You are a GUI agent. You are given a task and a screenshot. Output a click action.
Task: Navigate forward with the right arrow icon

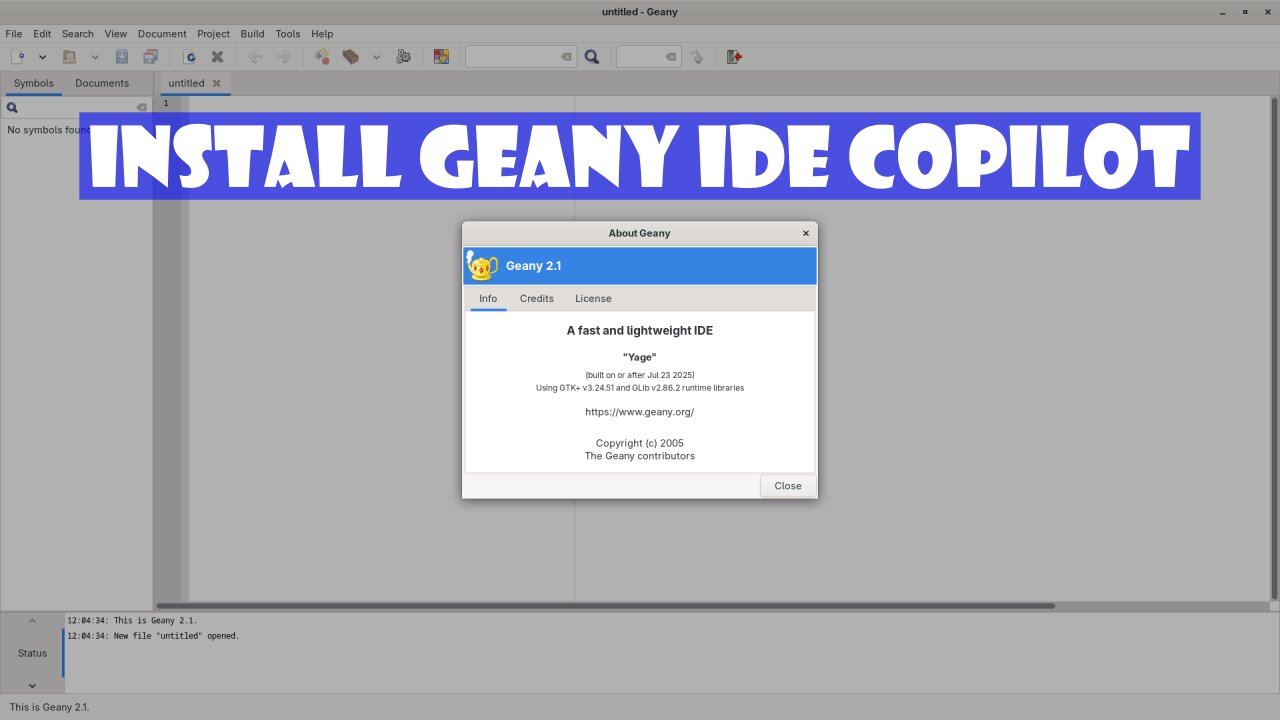pos(284,57)
